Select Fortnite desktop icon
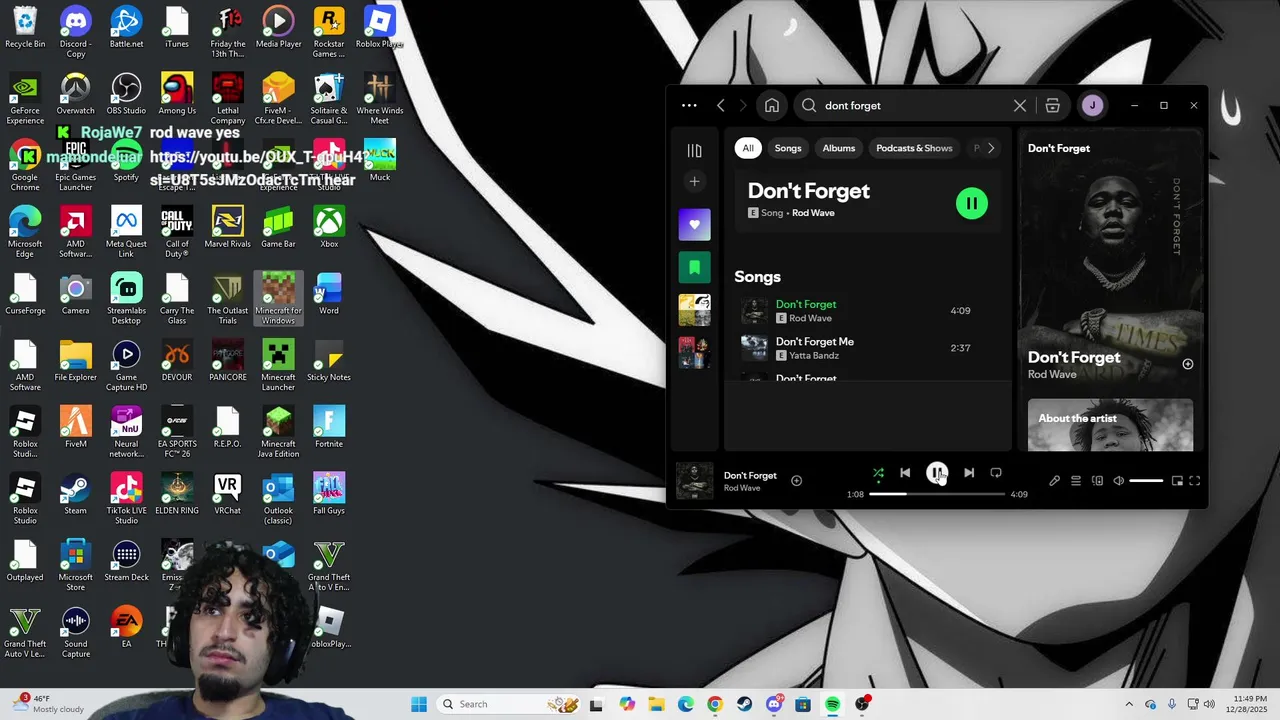 (329, 428)
